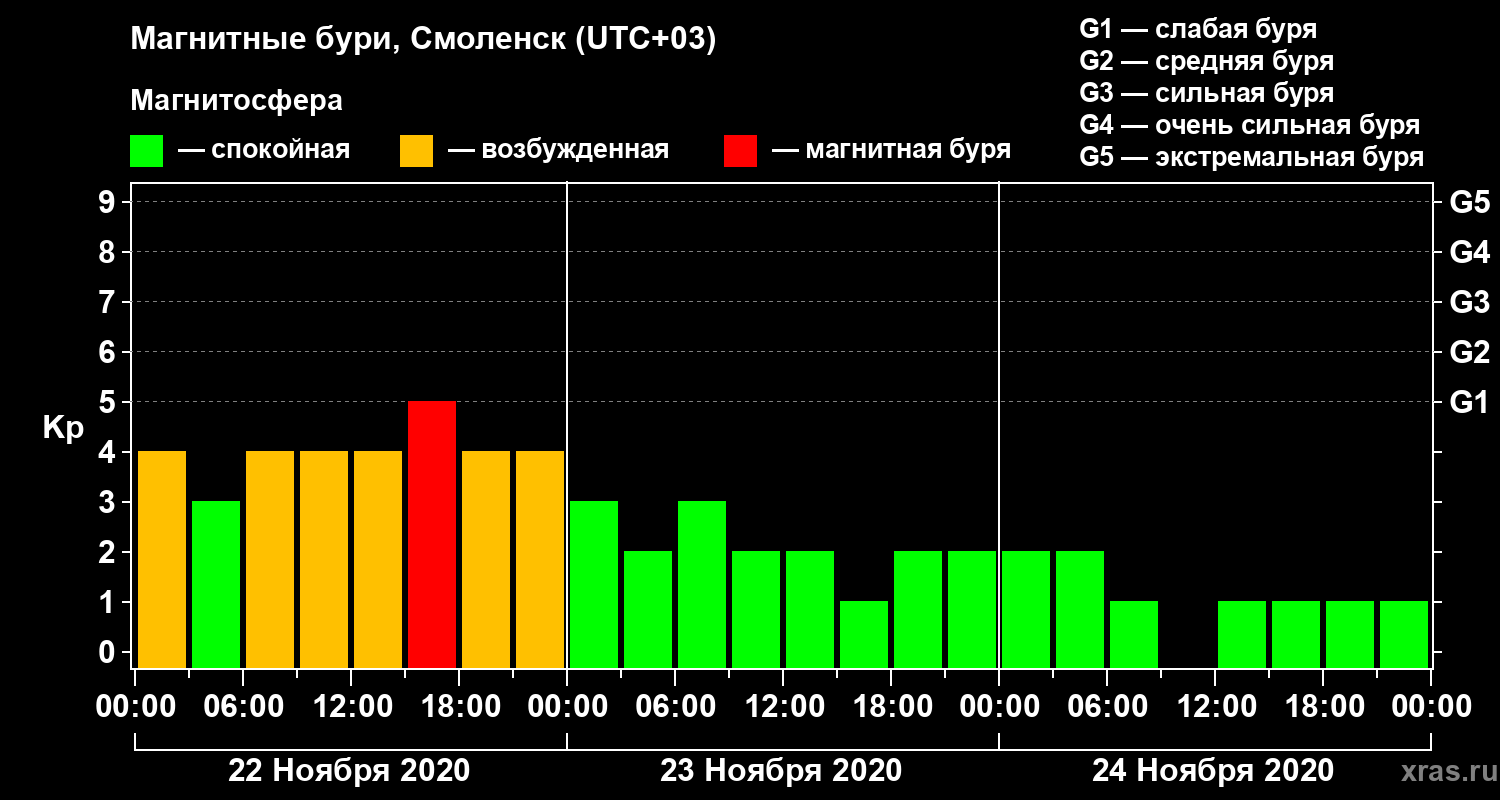
Task: Click the 'G2' label on the right axis
Action: (1469, 352)
